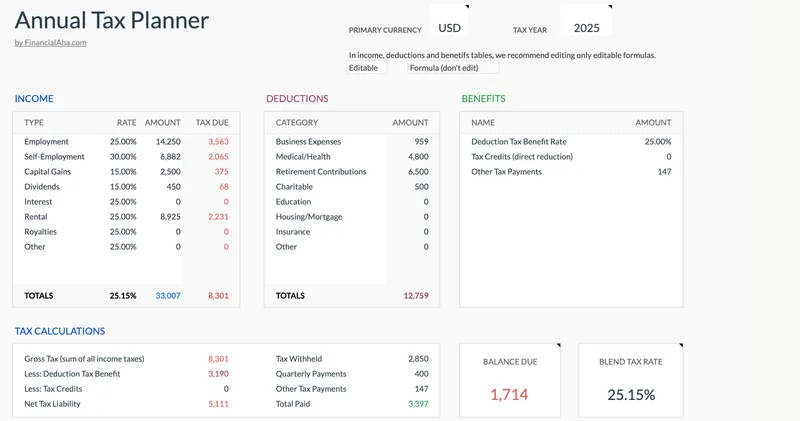
Task: Select the Employment income amount 14,250
Action: (168, 142)
